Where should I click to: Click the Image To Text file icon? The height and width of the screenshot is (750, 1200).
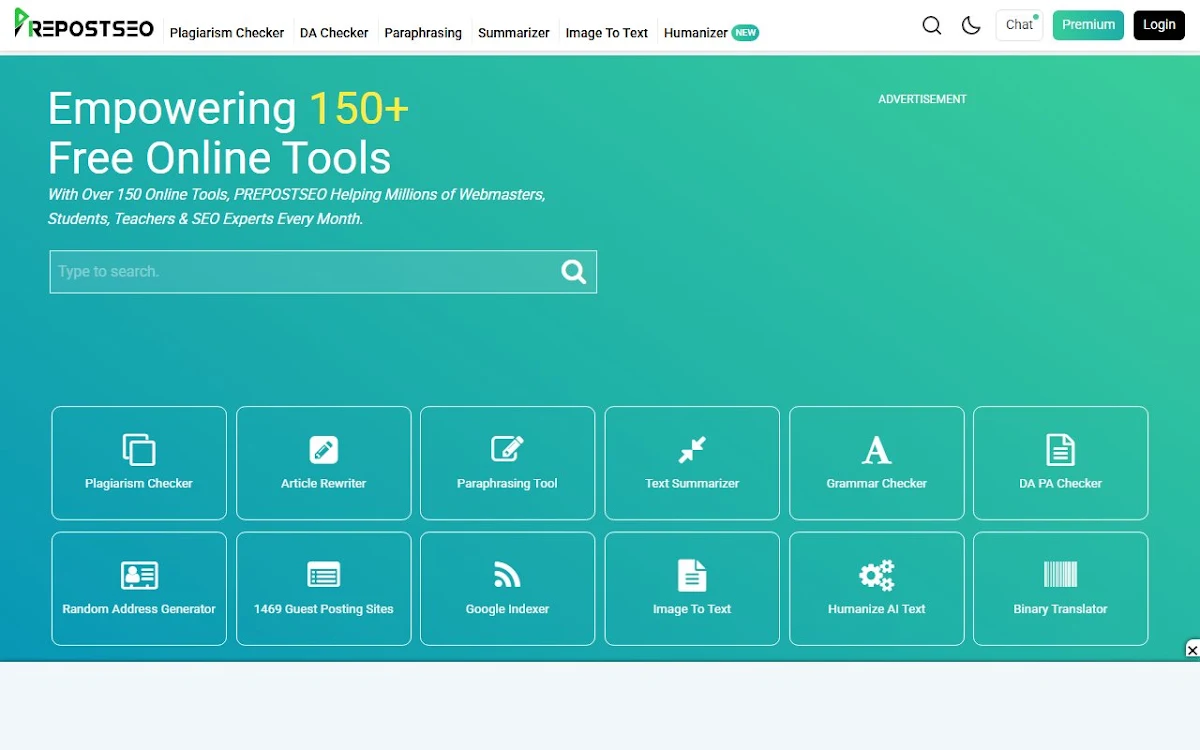(692, 575)
